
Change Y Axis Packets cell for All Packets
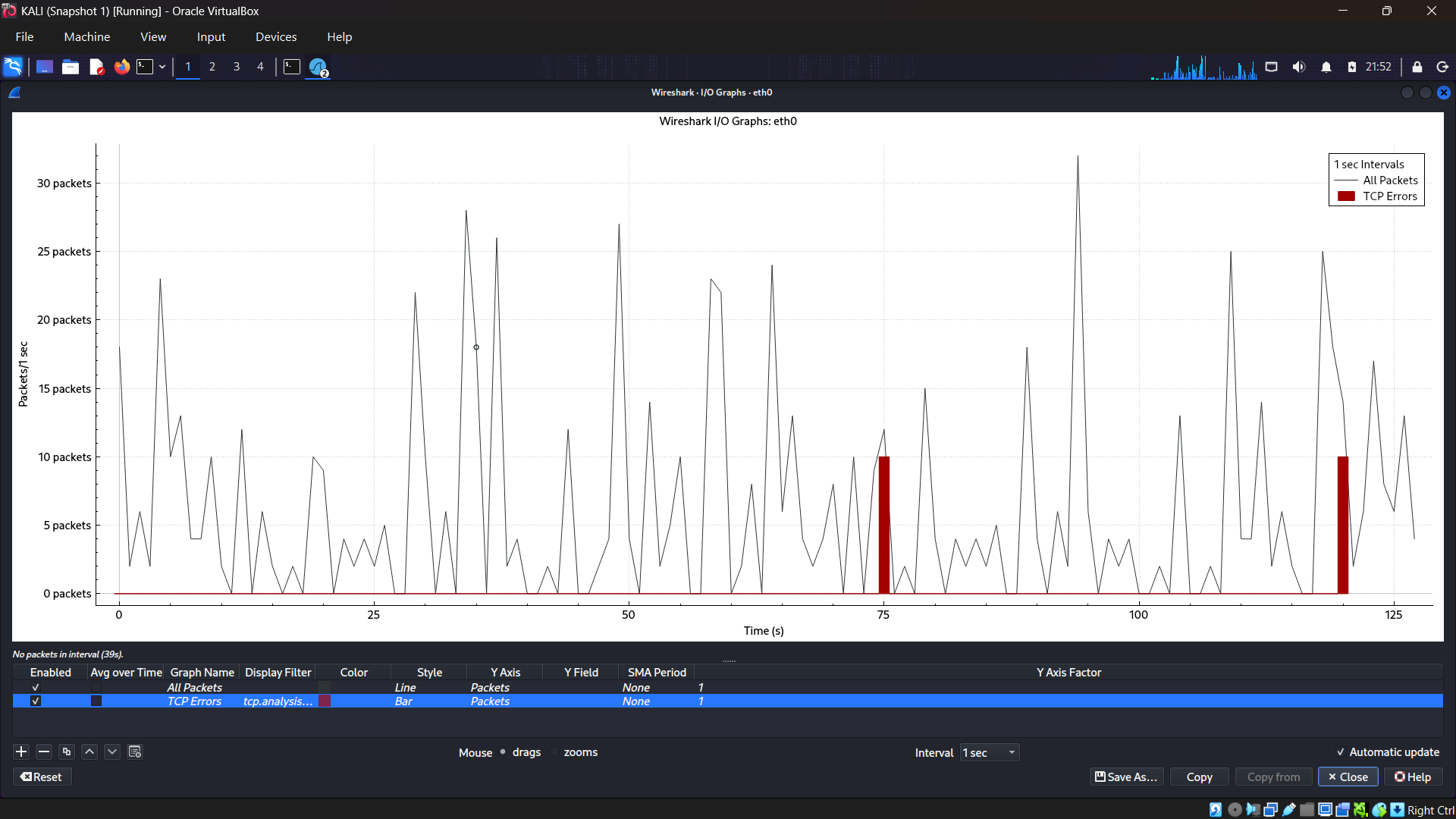pyautogui.click(x=504, y=687)
